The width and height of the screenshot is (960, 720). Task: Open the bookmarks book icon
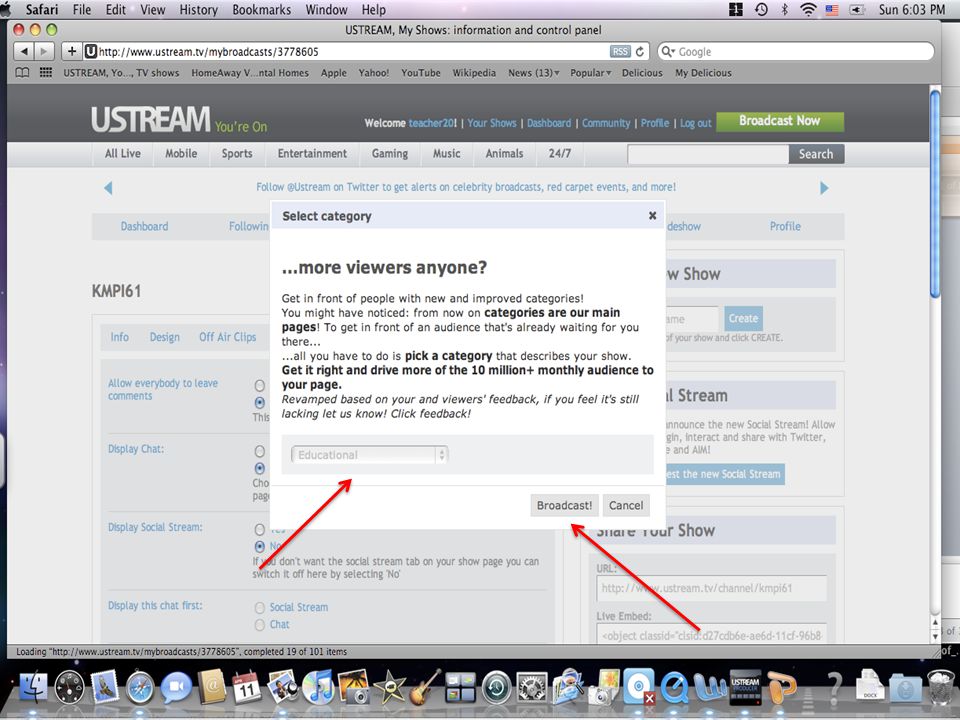(x=22, y=73)
